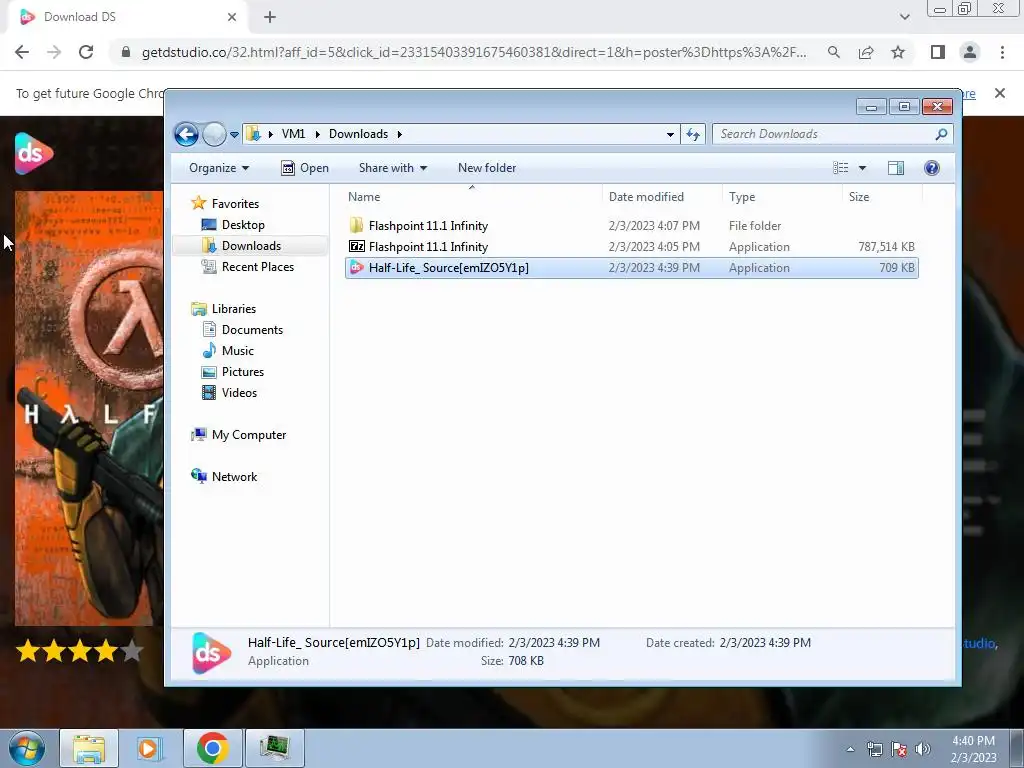
Task: Switch to the Download DS tab
Action: (127, 17)
